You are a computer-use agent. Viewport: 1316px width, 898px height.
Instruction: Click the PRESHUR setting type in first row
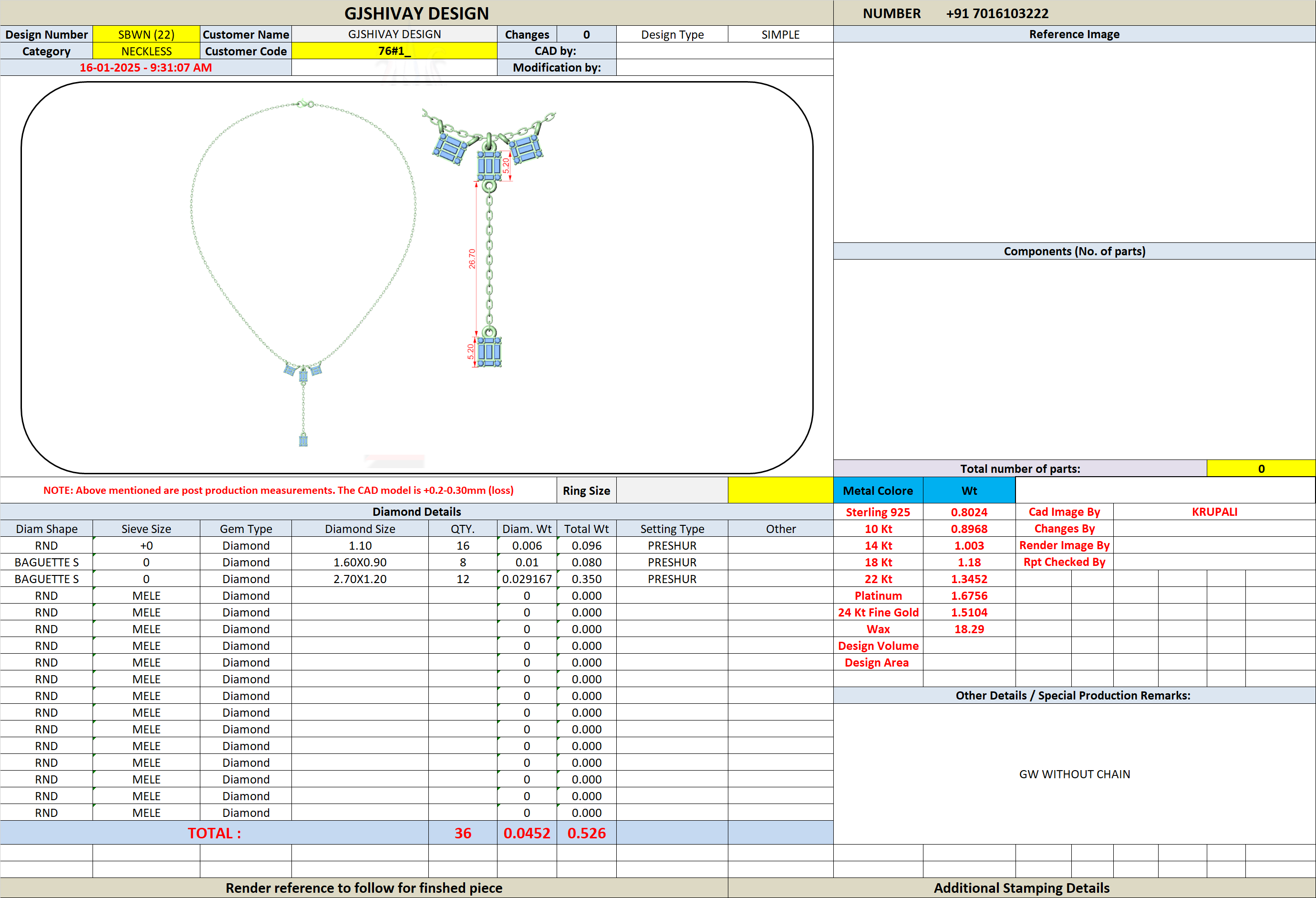672,545
